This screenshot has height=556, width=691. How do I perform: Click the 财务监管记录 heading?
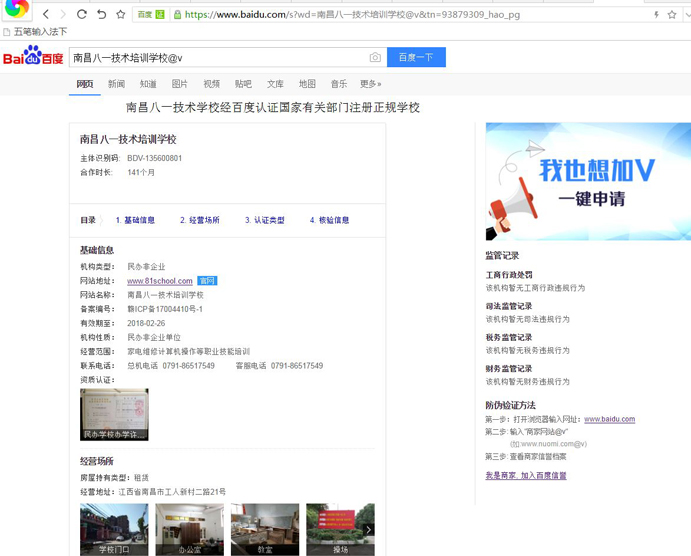509,369
